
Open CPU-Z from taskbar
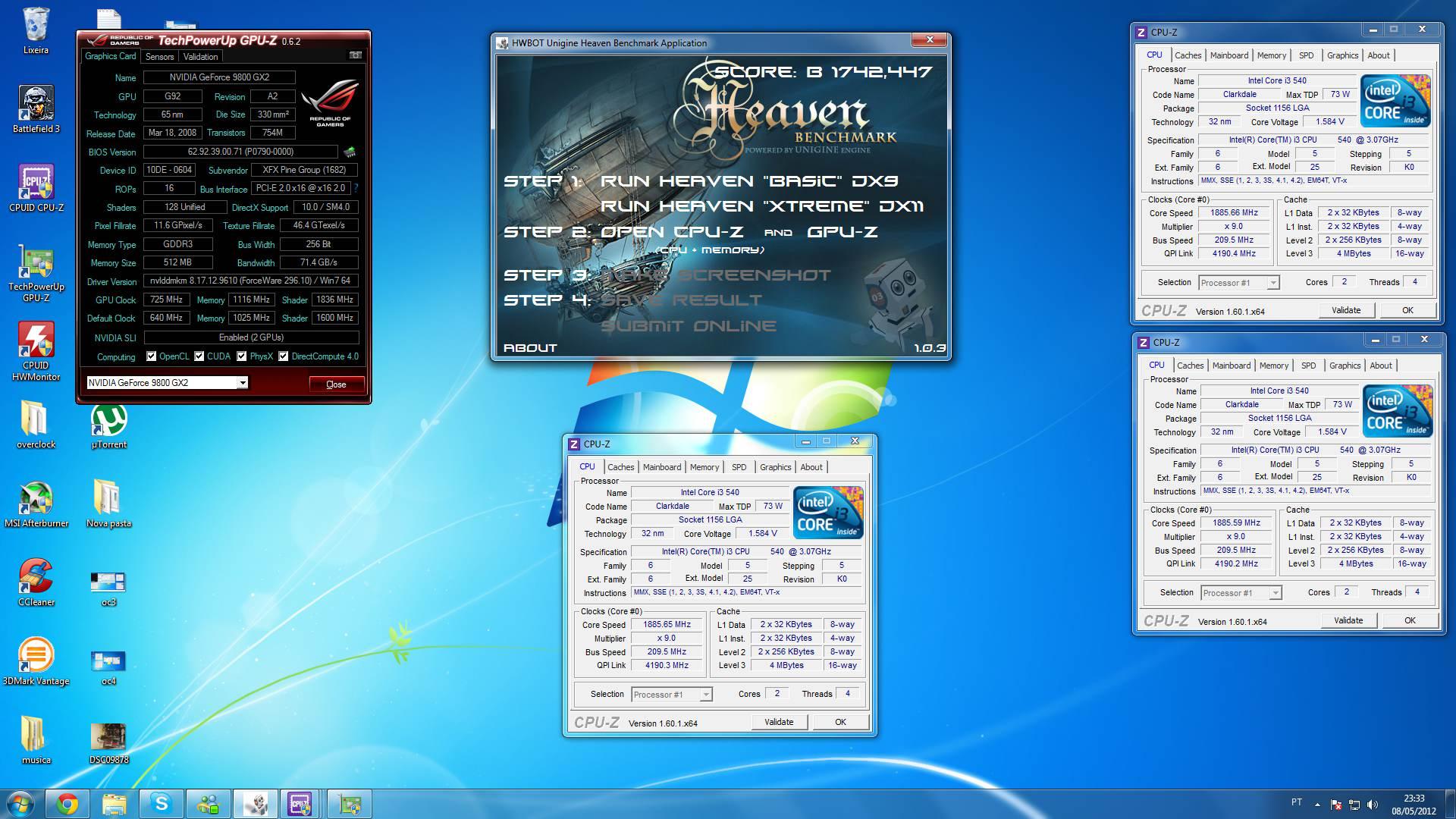[x=301, y=804]
